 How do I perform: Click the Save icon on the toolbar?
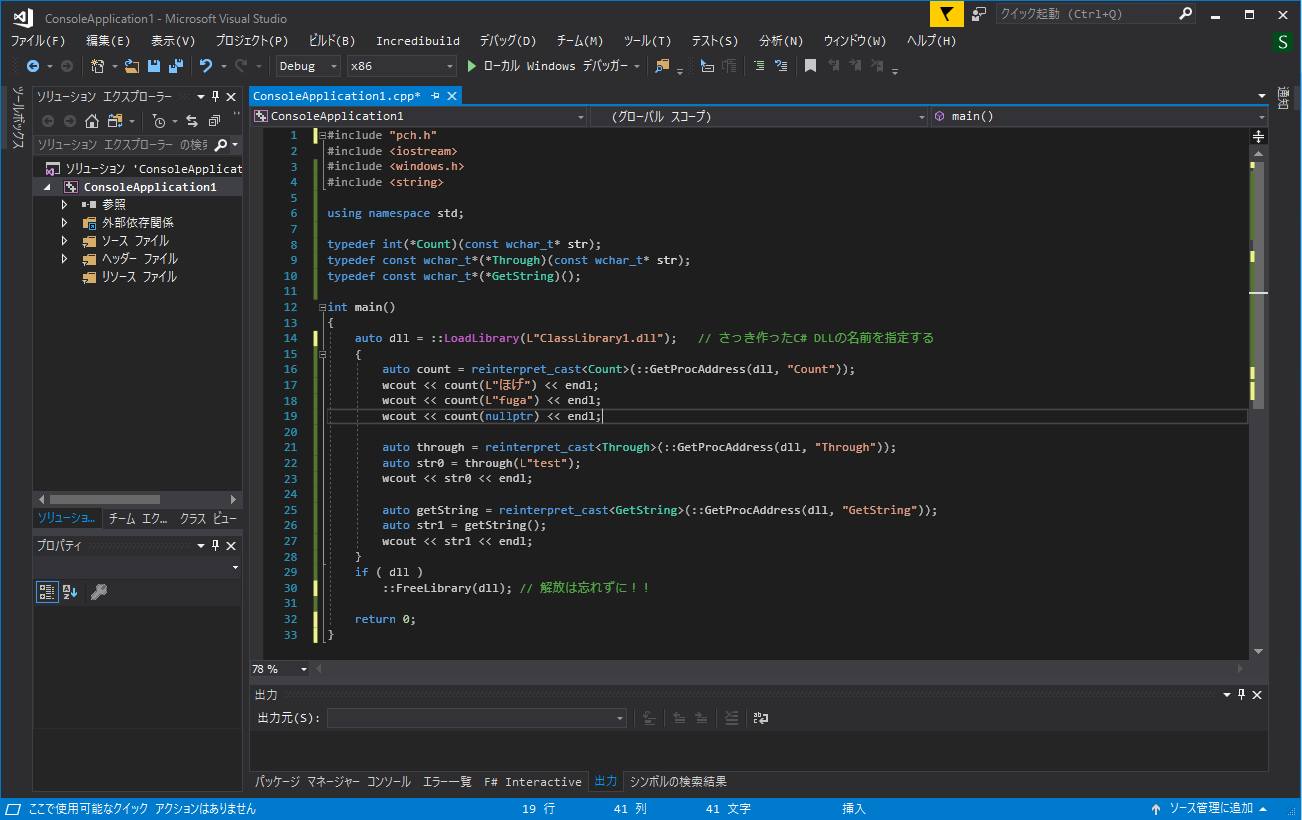point(155,66)
